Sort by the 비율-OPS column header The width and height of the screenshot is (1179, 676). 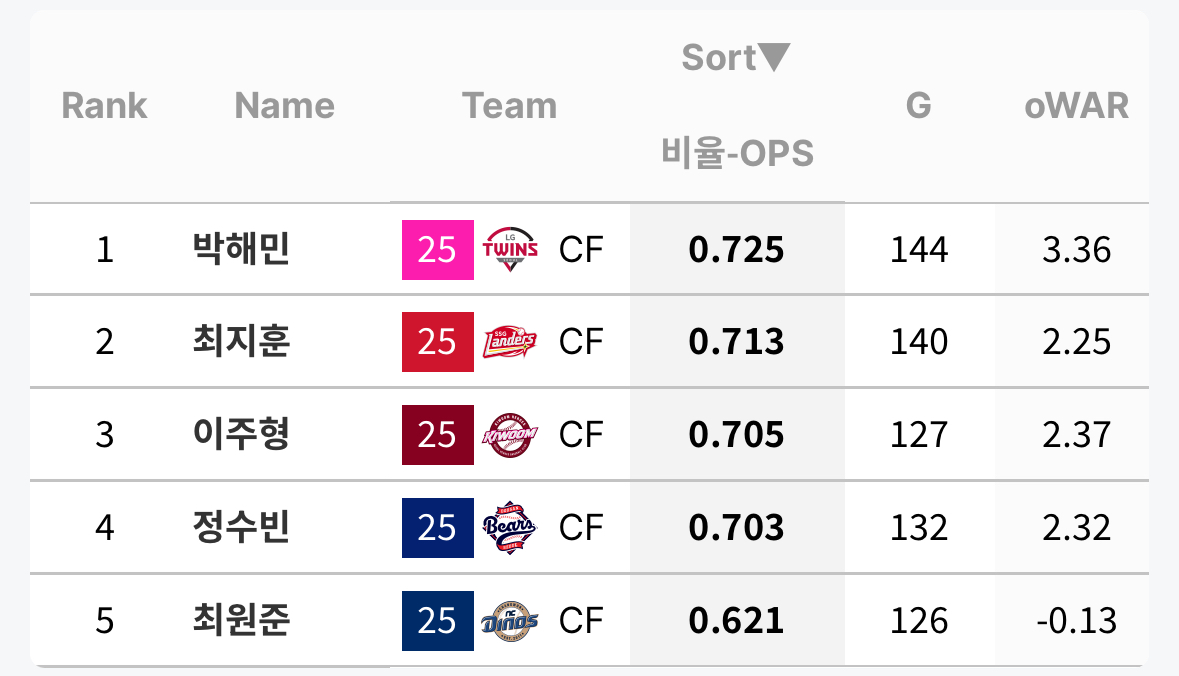pyautogui.click(x=737, y=153)
